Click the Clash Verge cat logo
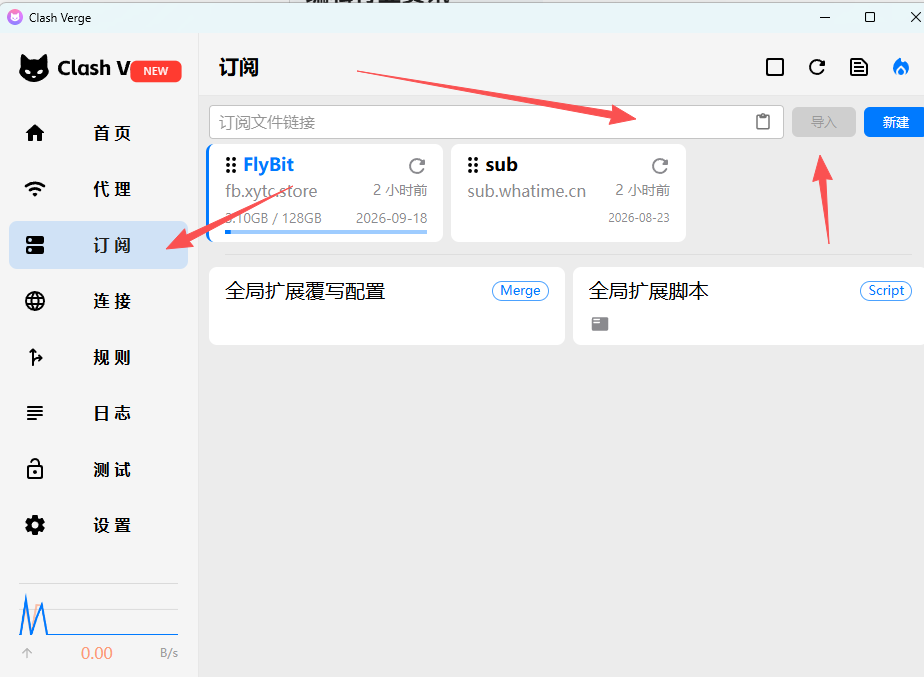 tap(34, 68)
